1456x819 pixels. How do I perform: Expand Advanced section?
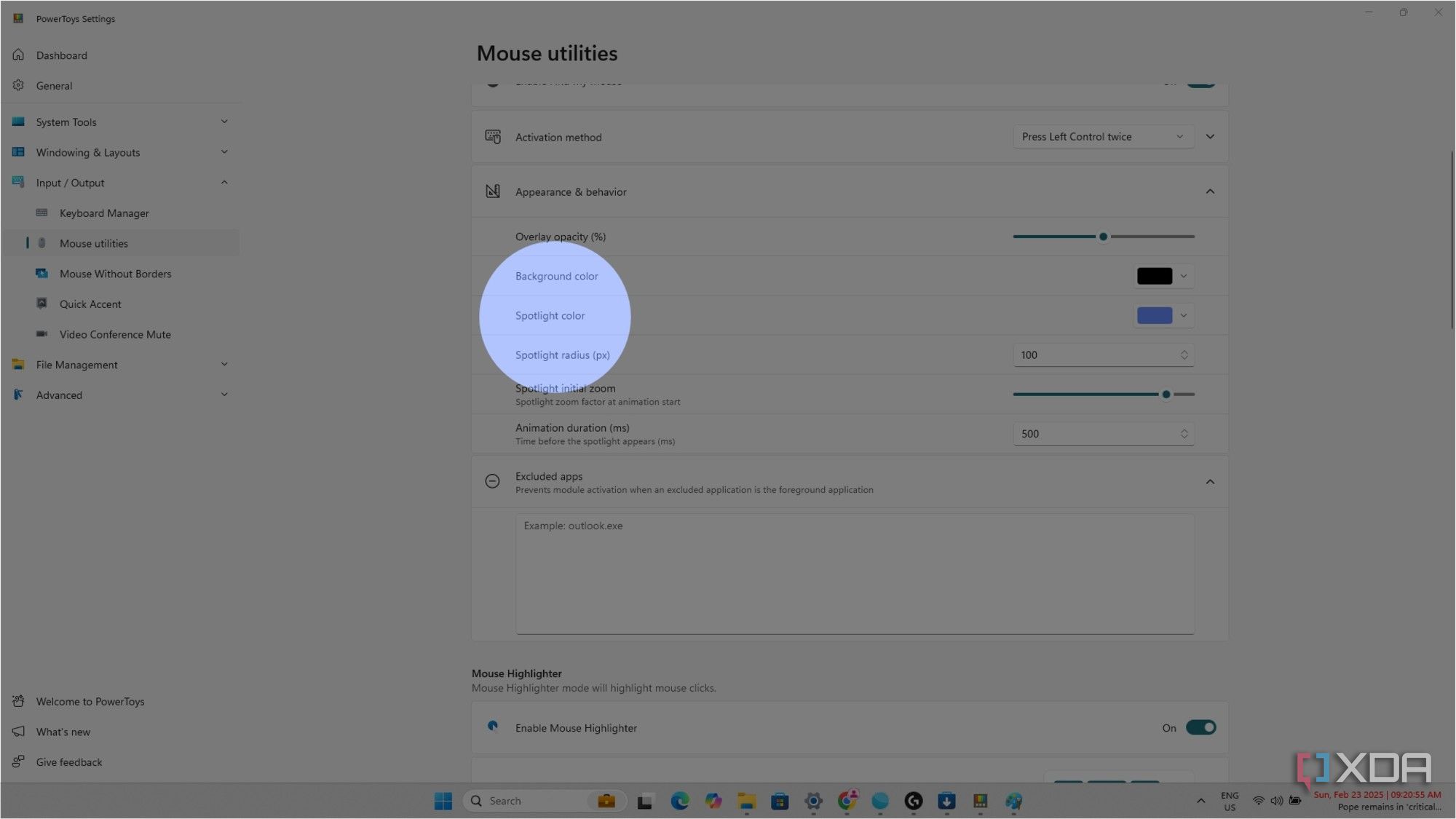(224, 395)
